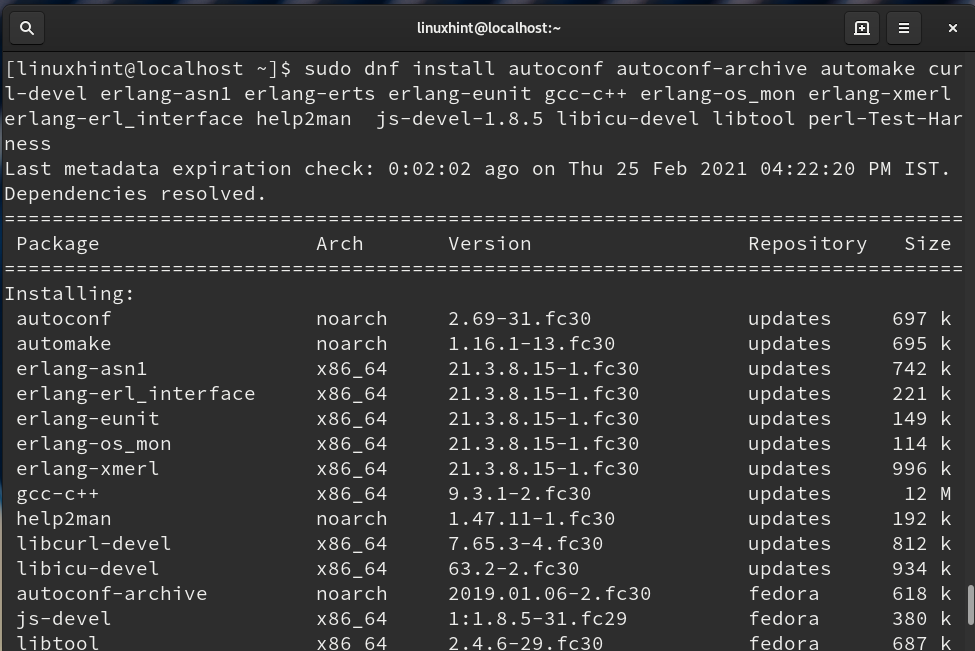Screen dimensions: 975x651
Task: Click the linuxhint@localhost window title
Action: 488,28
